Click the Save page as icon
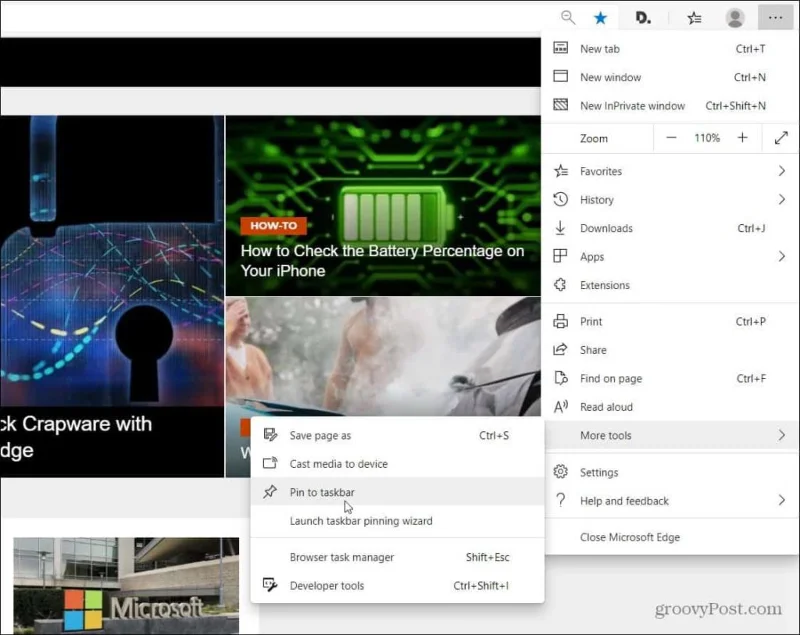Image resolution: width=800 pixels, height=635 pixels. click(x=270, y=435)
